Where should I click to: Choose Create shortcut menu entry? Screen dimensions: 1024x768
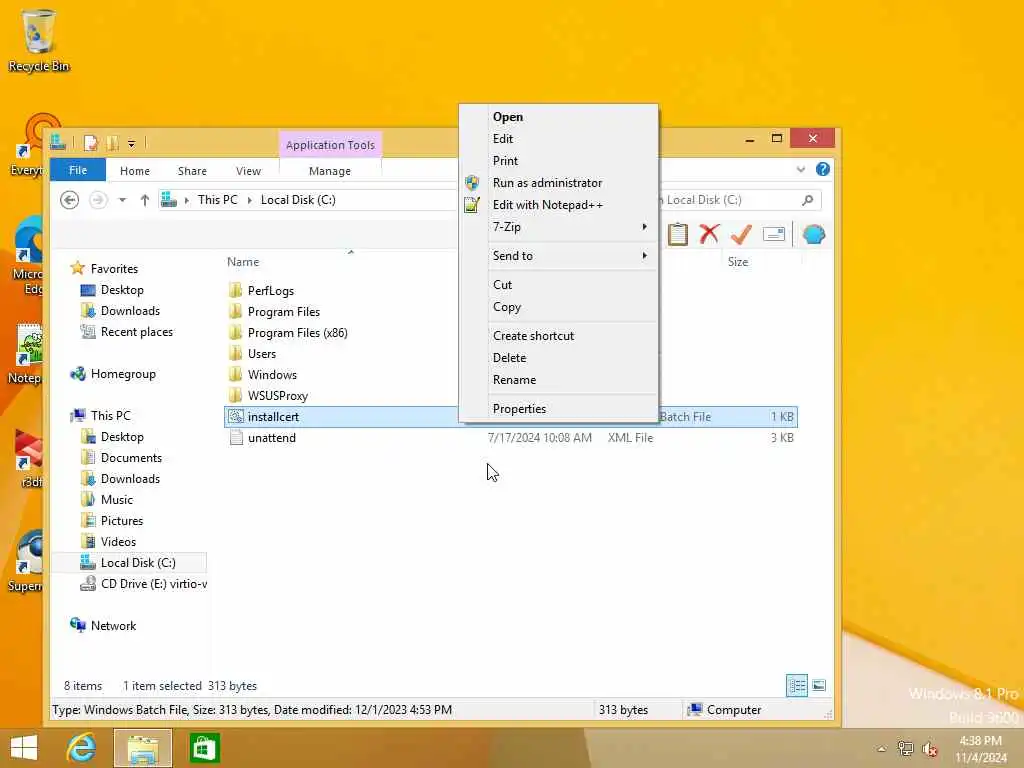[x=558, y=336]
